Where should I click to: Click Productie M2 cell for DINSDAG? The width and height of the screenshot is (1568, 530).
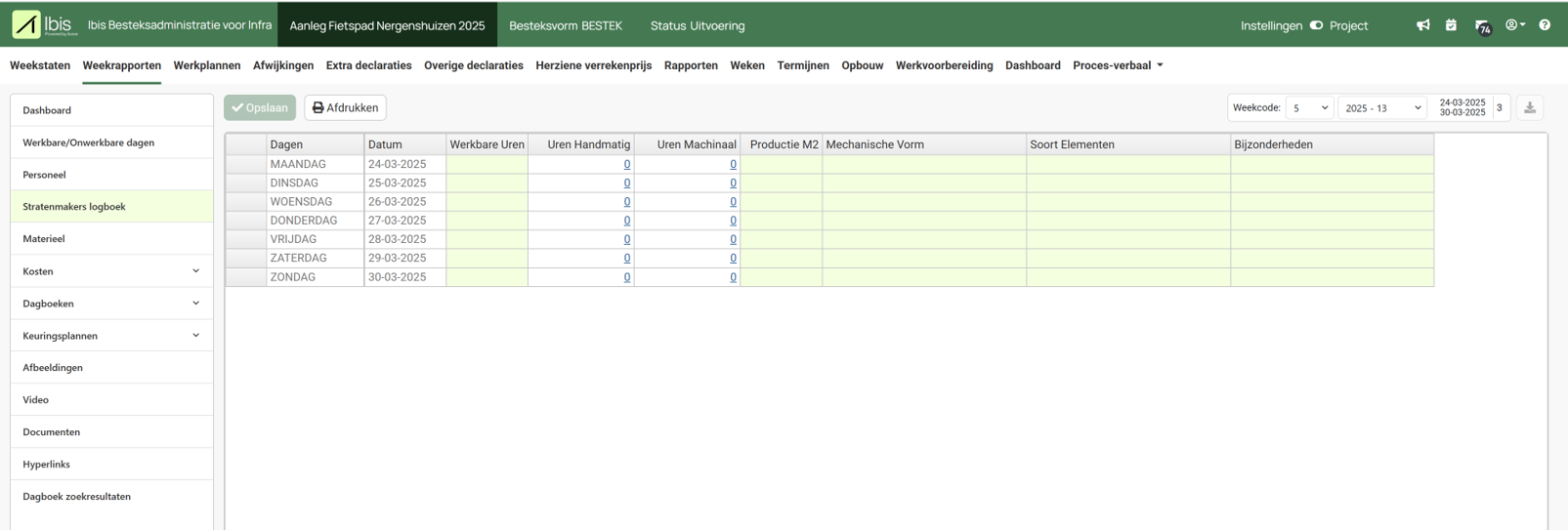click(x=782, y=183)
